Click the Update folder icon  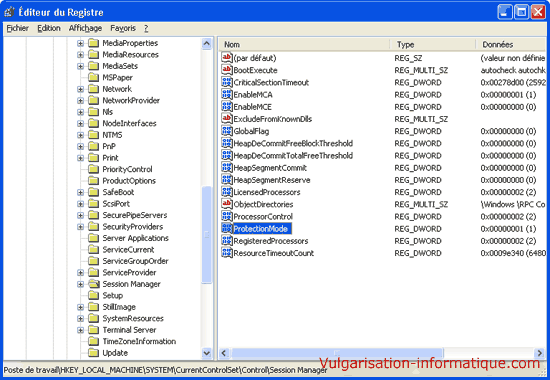pyautogui.click(x=93, y=353)
